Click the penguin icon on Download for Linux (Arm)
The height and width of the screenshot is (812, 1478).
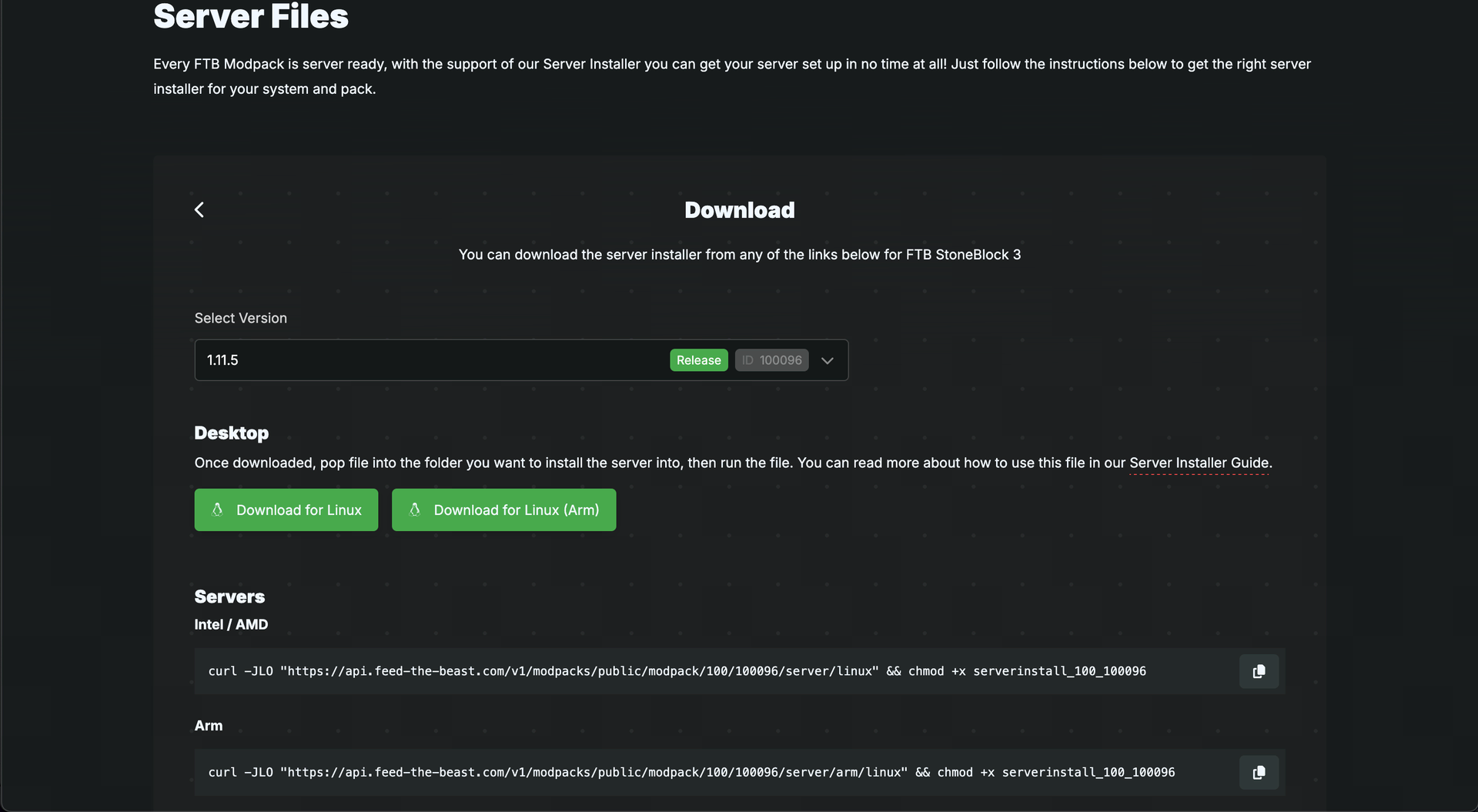(x=416, y=510)
